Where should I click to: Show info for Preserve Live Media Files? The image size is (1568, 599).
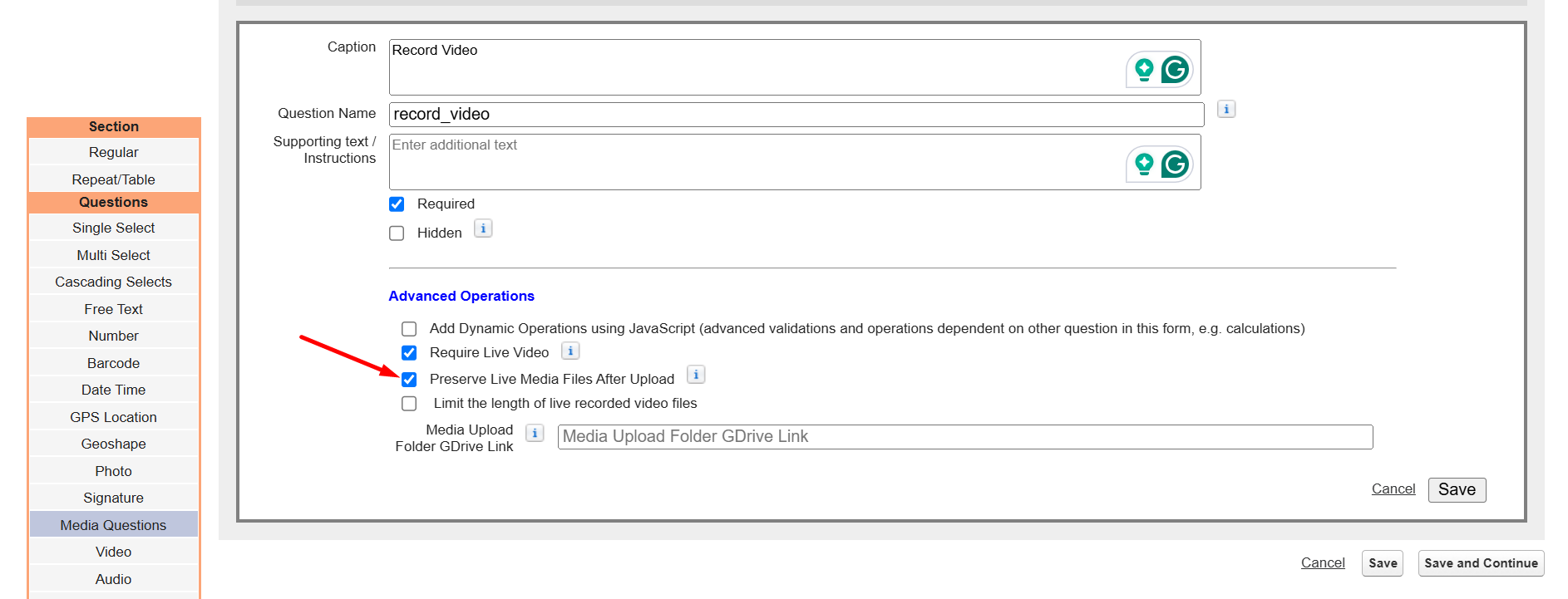coord(696,375)
